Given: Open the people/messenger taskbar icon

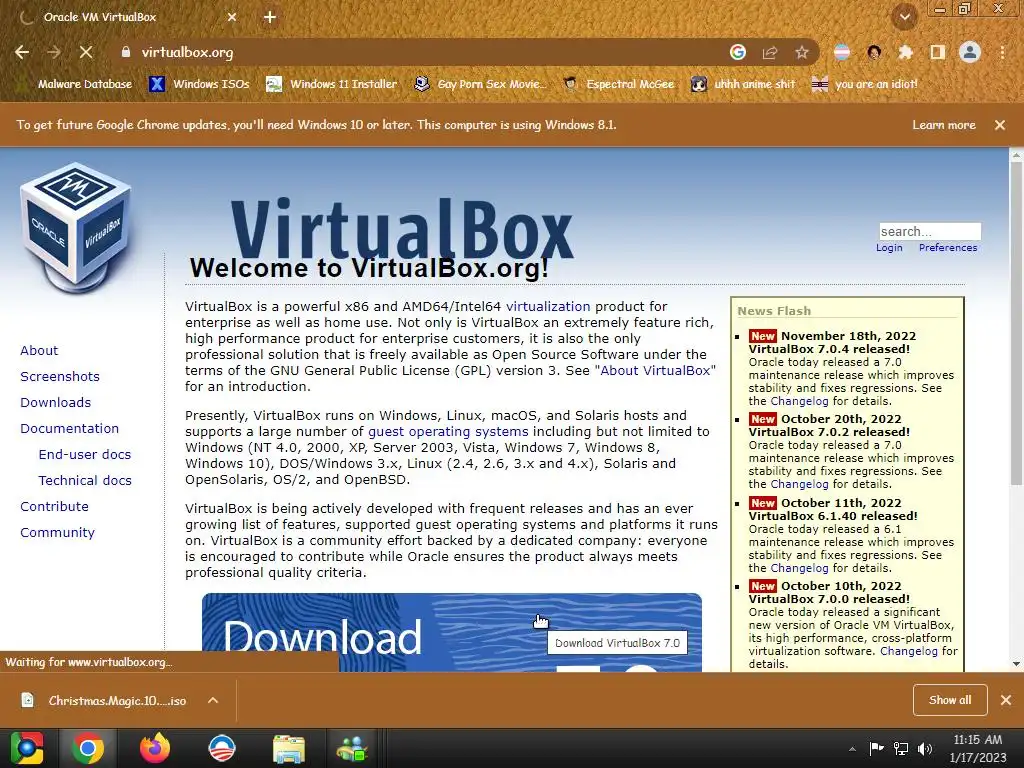Looking at the screenshot, I should click(x=353, y=748).
